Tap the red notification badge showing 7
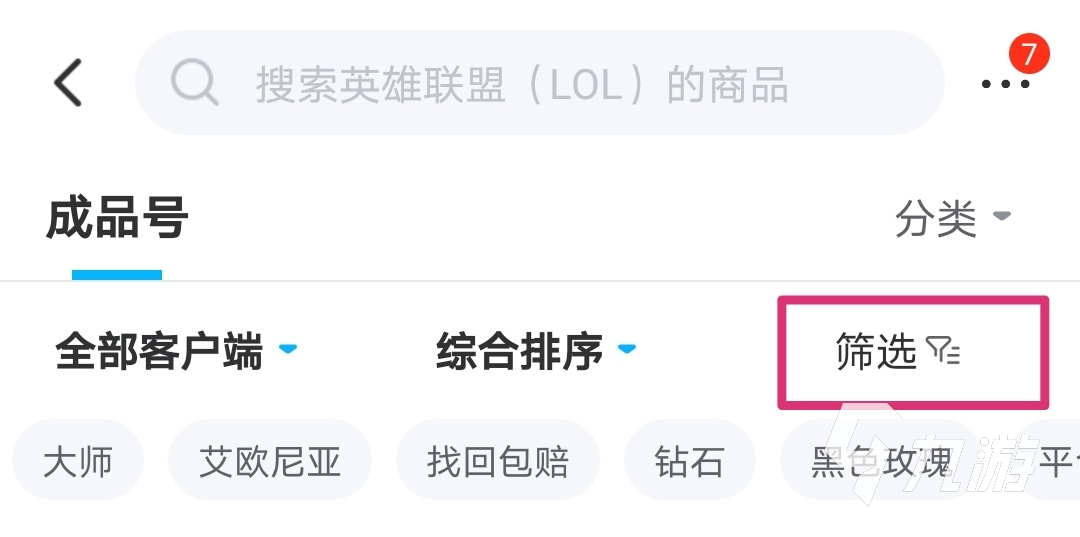 tap(1028, 53)
